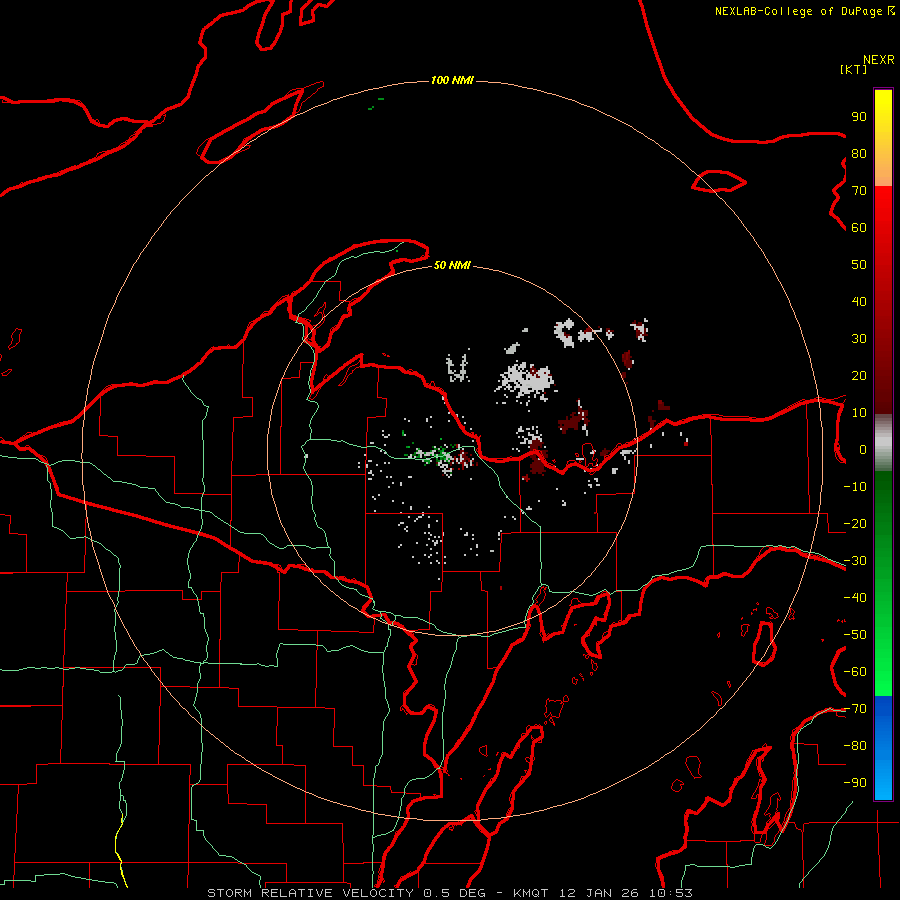Click the -20 value on the velocity scale

tap(855, 524)
